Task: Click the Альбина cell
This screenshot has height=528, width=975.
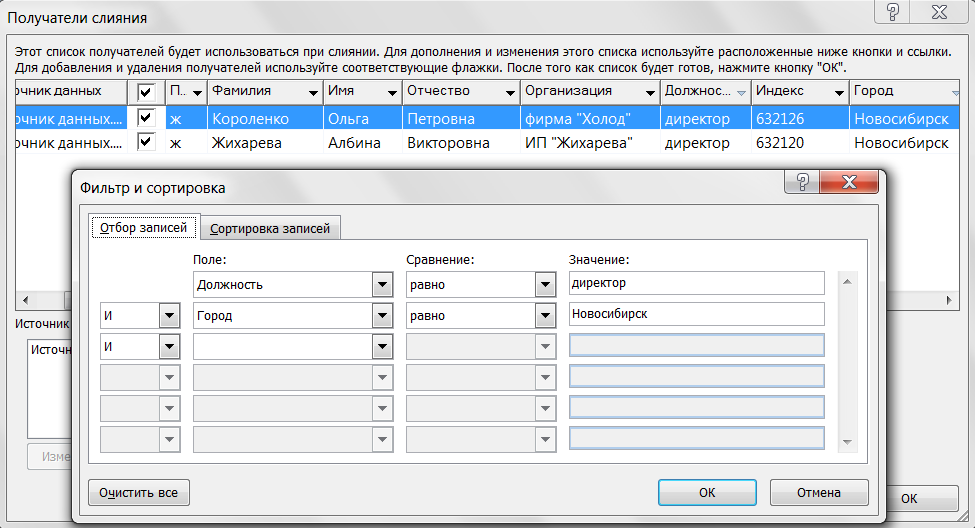Action: pos(363,142)
